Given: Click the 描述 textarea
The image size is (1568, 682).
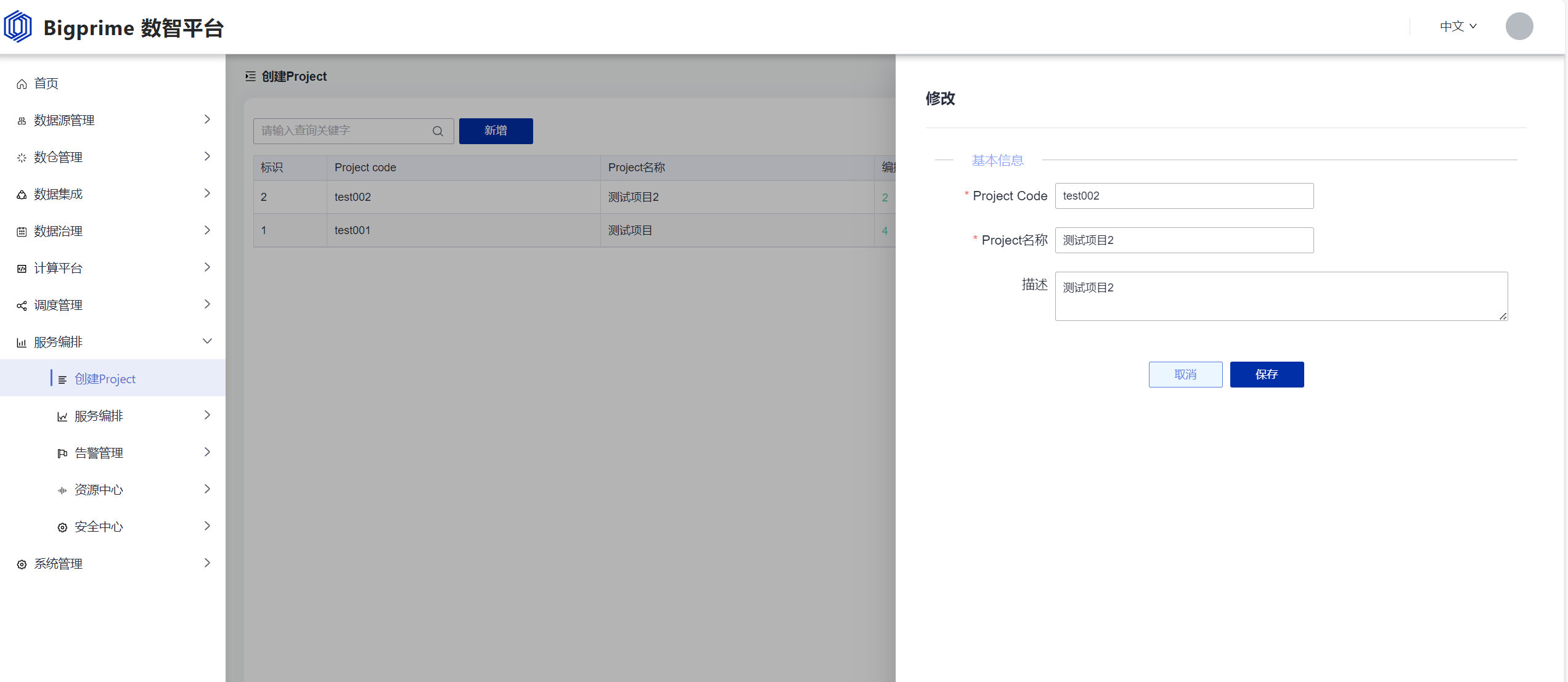Looking at the screenshot, I should 1281,296.
